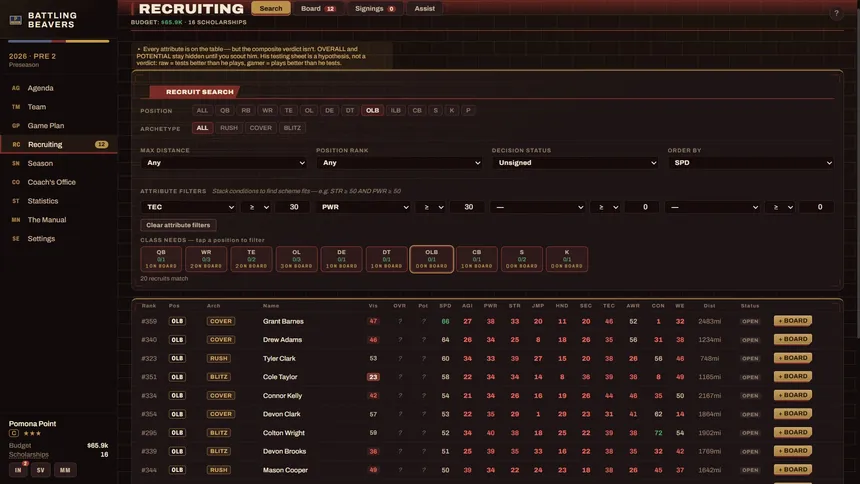Select the QB position filter
The width and height of the screenshot is (860, 484).
225,110
